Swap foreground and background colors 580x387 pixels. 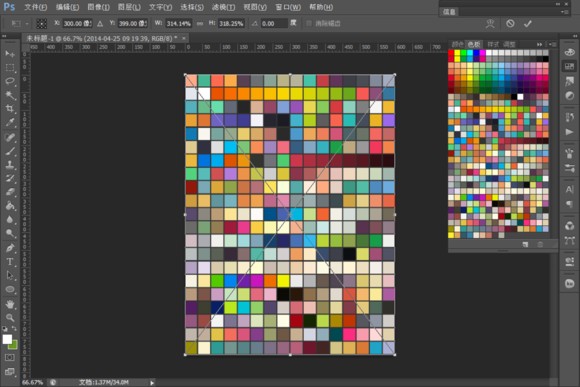(x=14, y=329)
